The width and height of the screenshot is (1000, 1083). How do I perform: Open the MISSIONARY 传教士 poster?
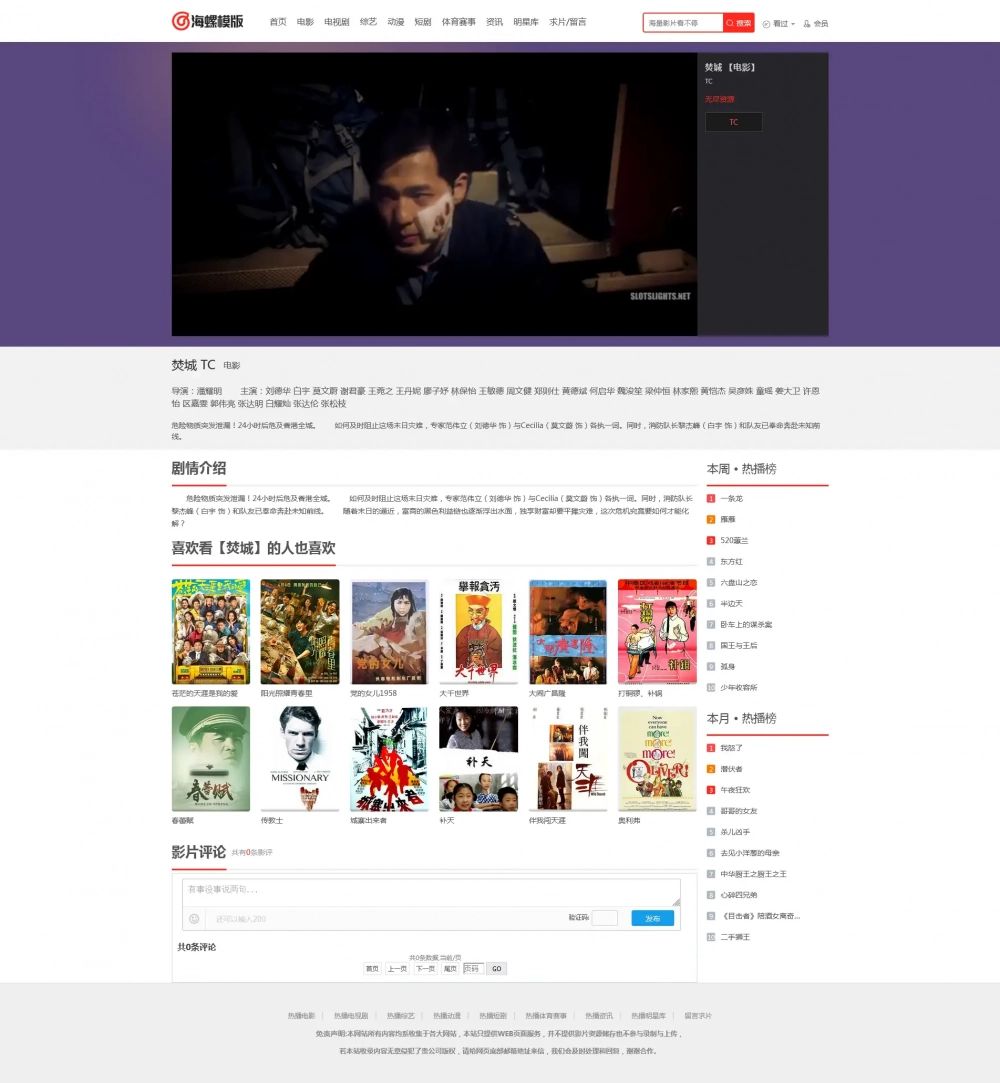tap(300, 758)
